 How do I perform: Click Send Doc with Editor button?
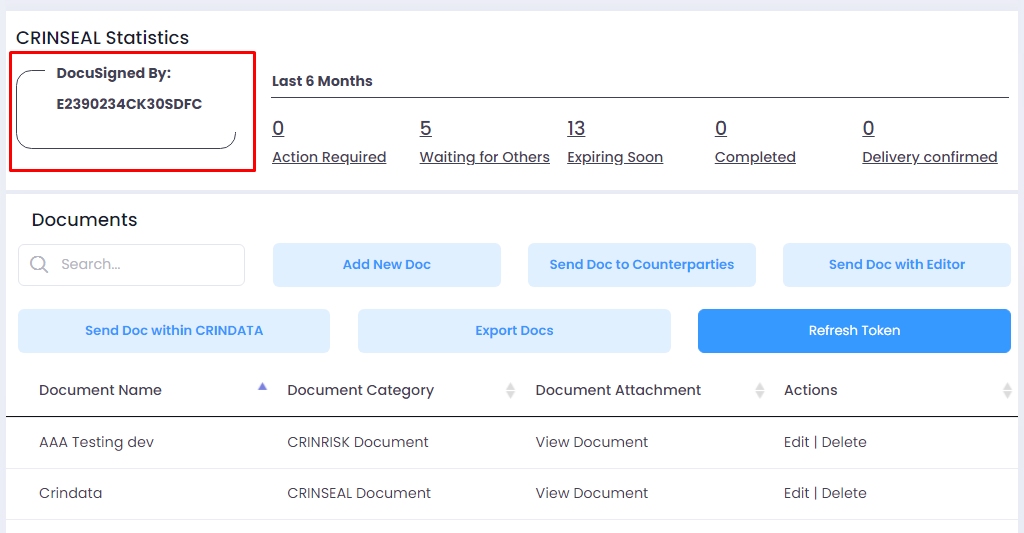click(897, 265)
